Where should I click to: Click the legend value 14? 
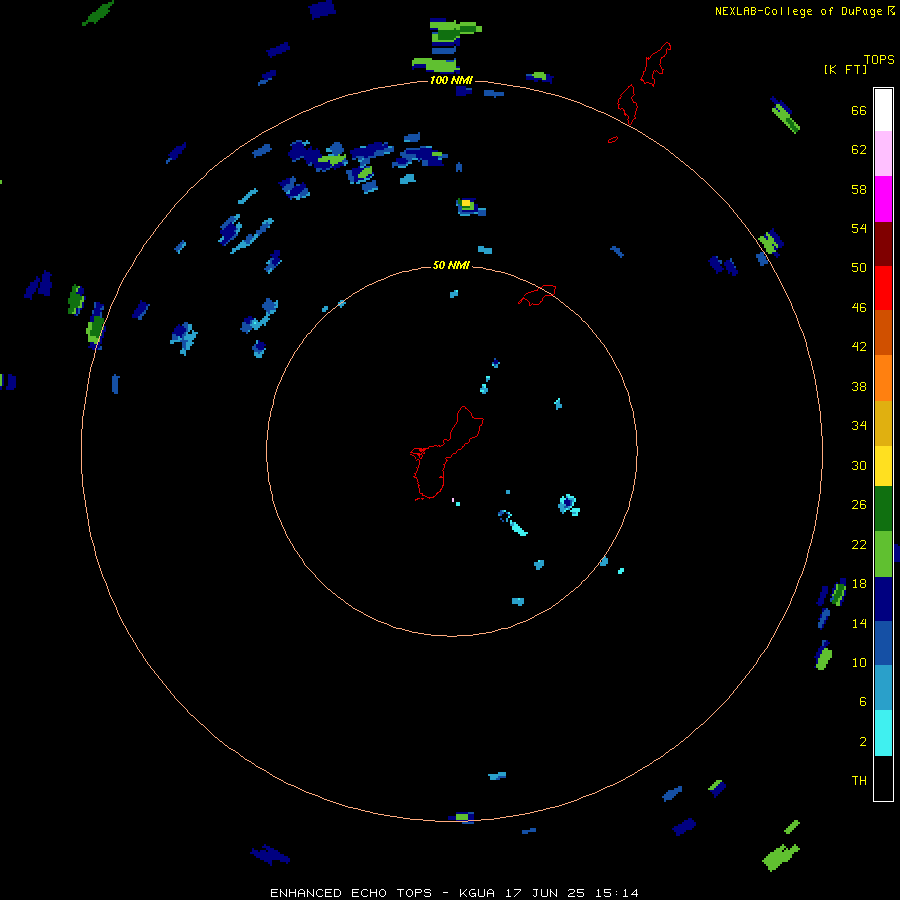[859, 623]
